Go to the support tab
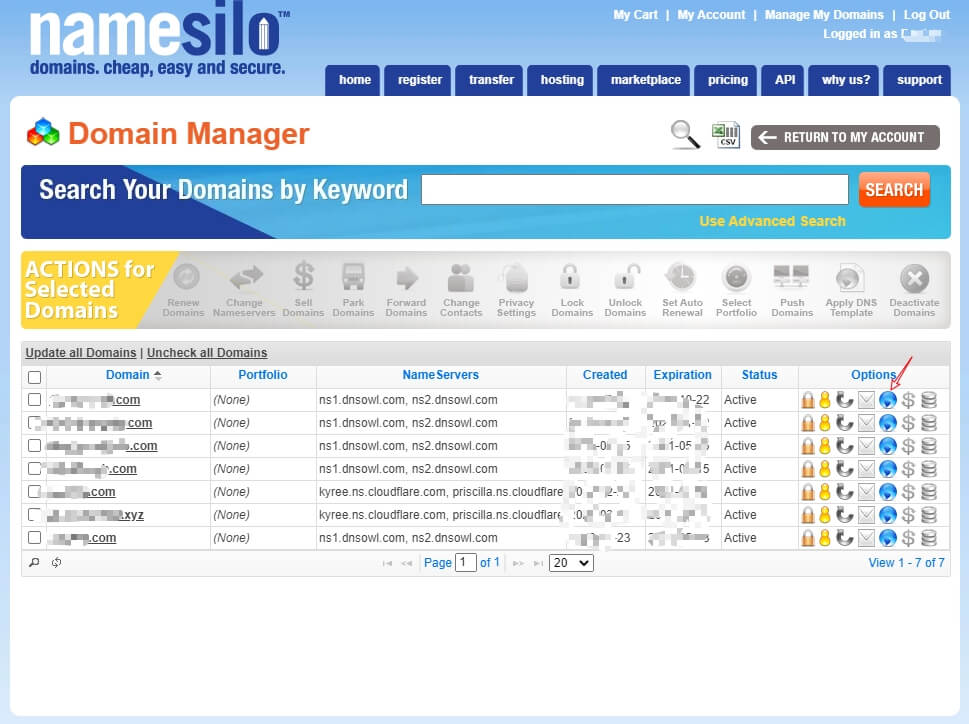The image size is (969, 724). (919, 80)
